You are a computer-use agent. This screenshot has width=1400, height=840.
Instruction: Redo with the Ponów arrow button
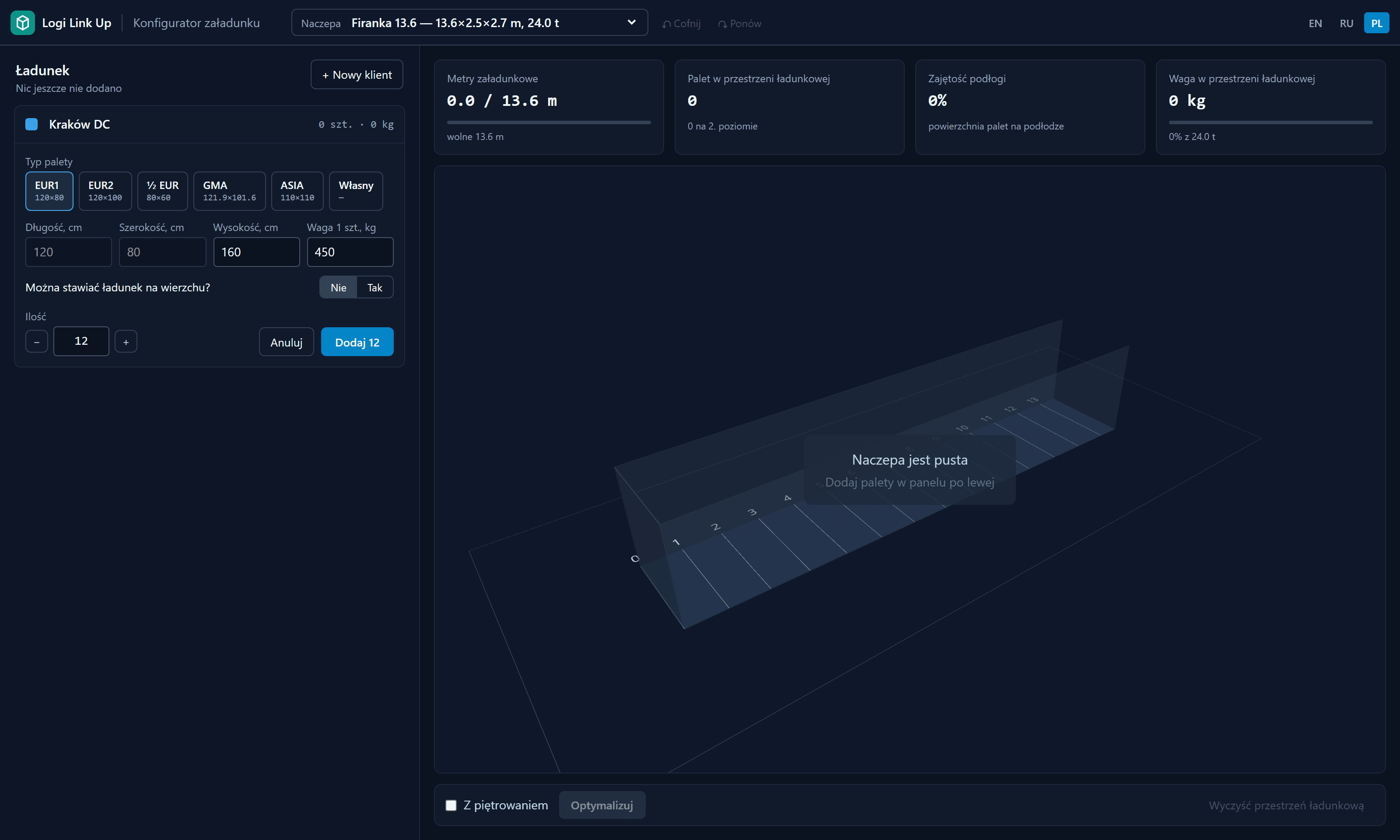pos(740,23)
